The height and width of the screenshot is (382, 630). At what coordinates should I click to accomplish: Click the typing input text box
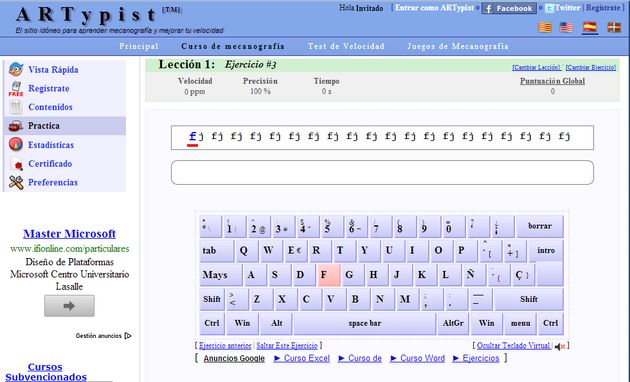pos(382,173)
